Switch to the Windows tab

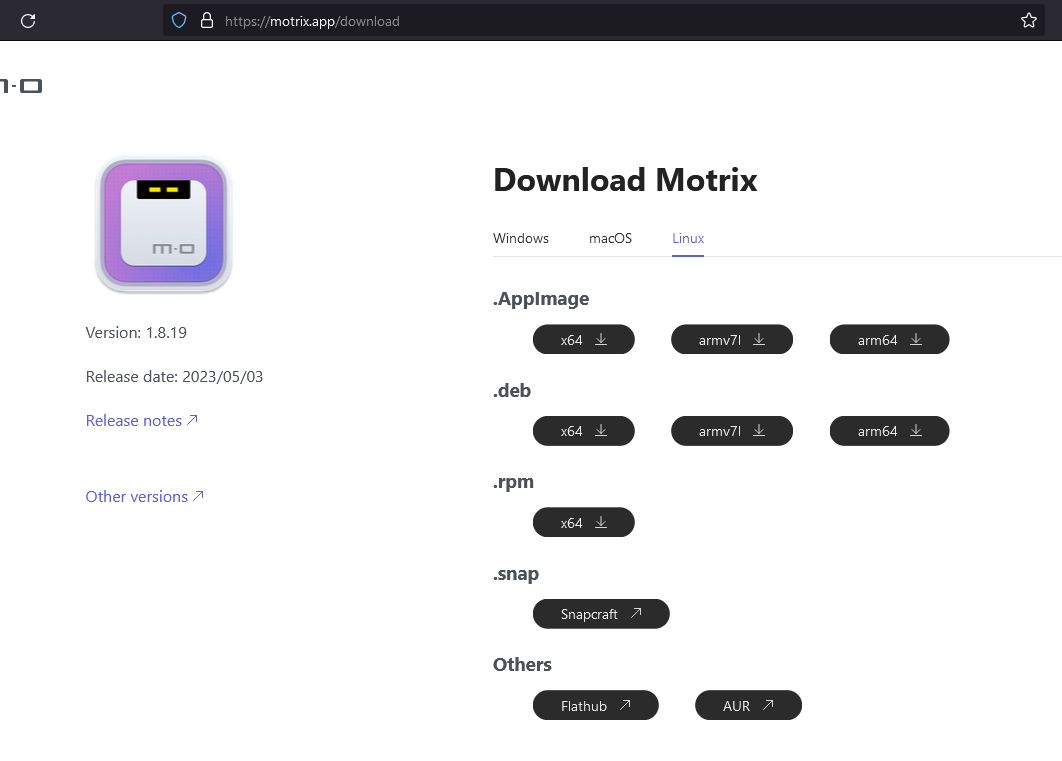pos(521,238)
